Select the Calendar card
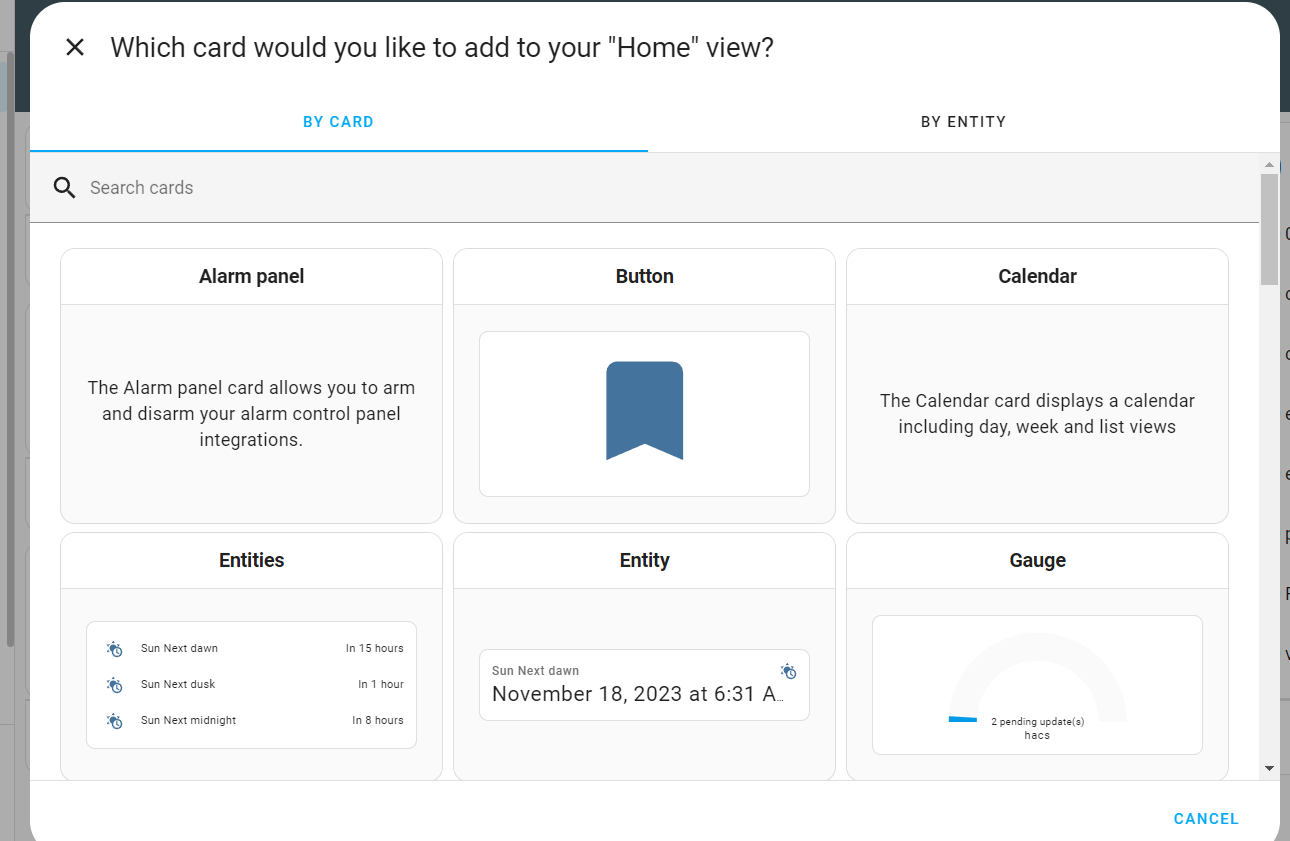This screenshot has height=841, width=1290. pyautogui.click(x=1037, y=386)
